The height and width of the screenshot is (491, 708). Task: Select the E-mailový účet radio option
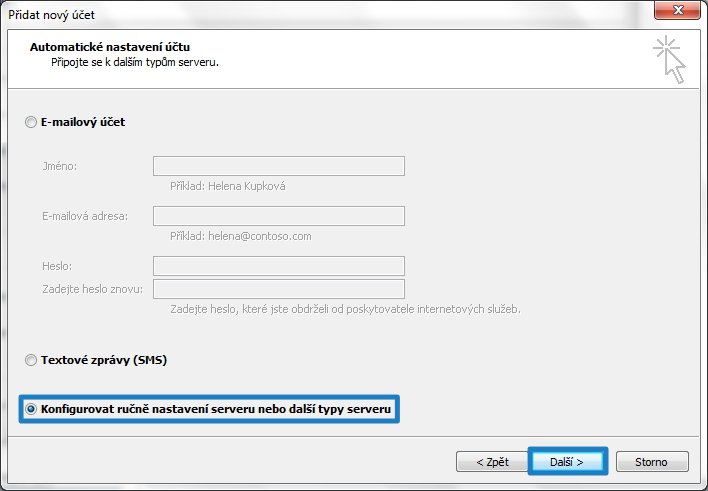coord(31,122)
